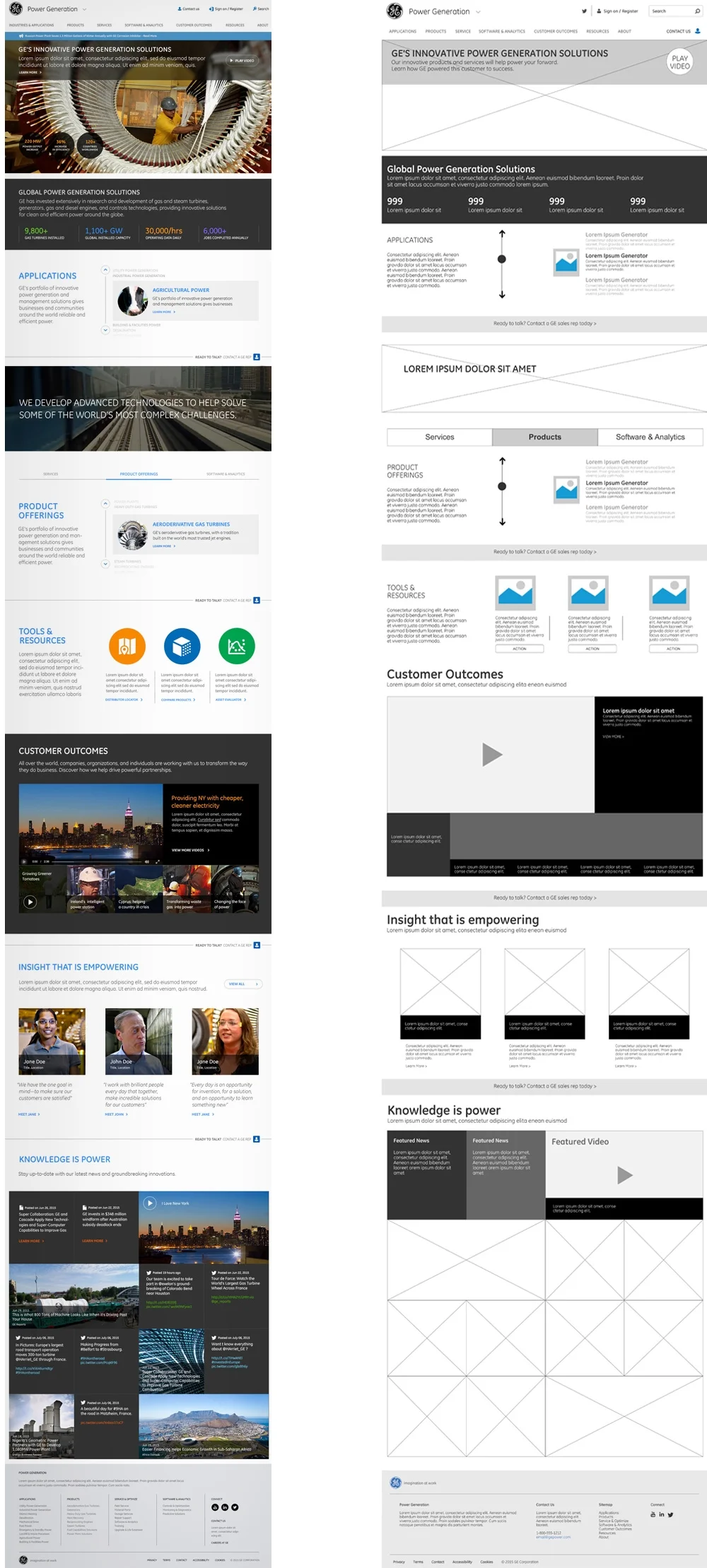Click the orange Distributor Locator map icon
The image size is (707, 1568).
(127, 645)
